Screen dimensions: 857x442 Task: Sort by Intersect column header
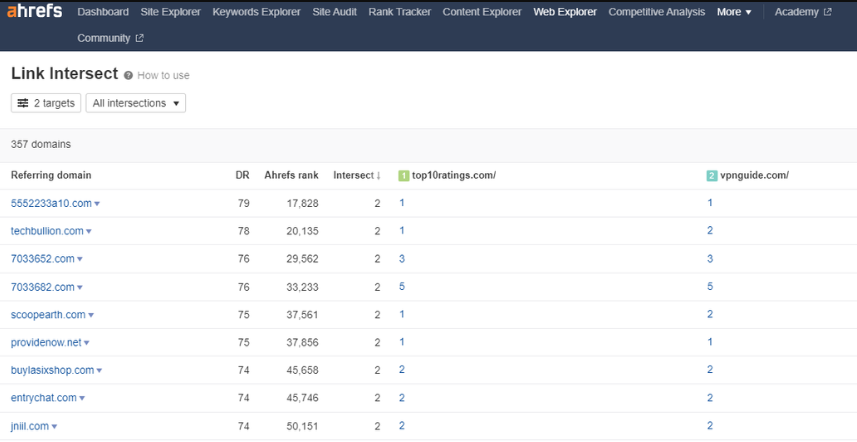(x=357, y=175)
